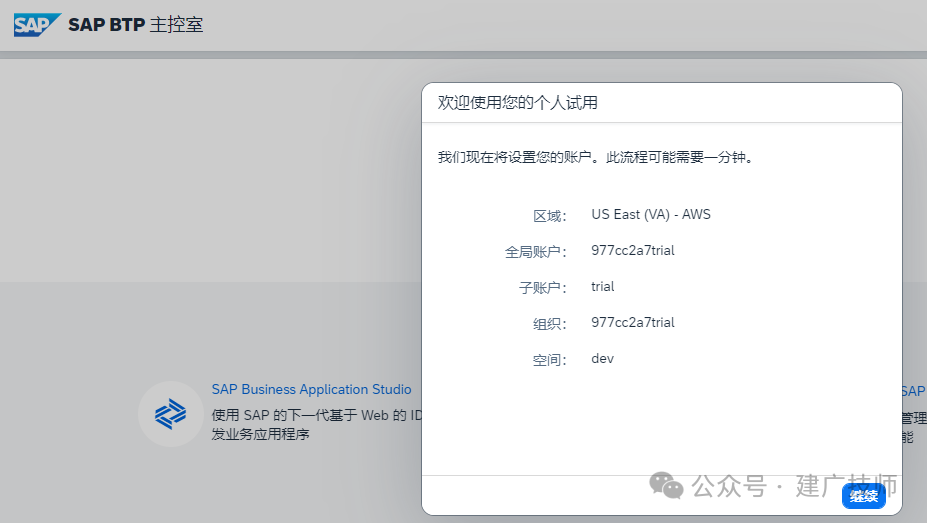Click the description 使用 SAP 的下一代基于 Web

pyautogui.click(x=317, y=424)
